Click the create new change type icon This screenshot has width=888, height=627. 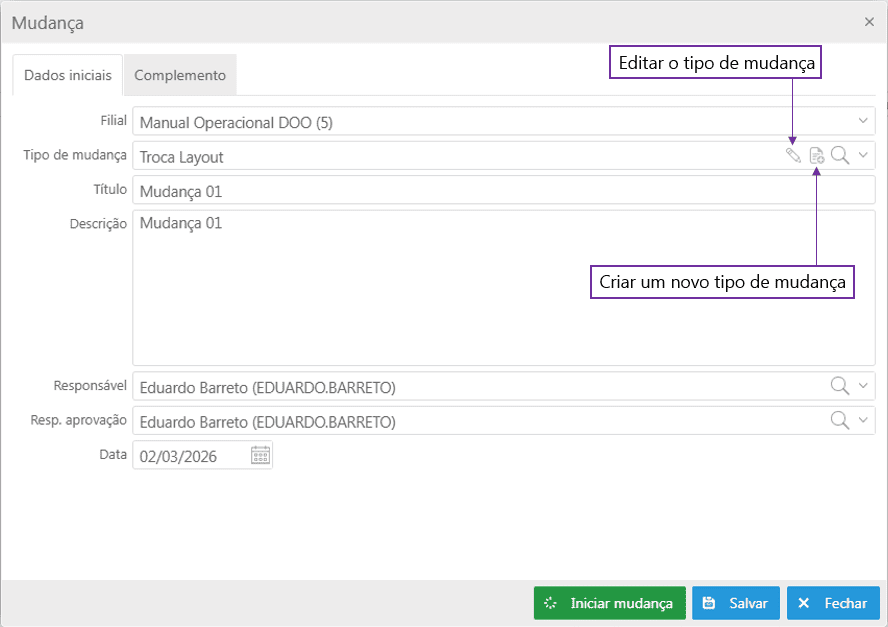(817, 155)
